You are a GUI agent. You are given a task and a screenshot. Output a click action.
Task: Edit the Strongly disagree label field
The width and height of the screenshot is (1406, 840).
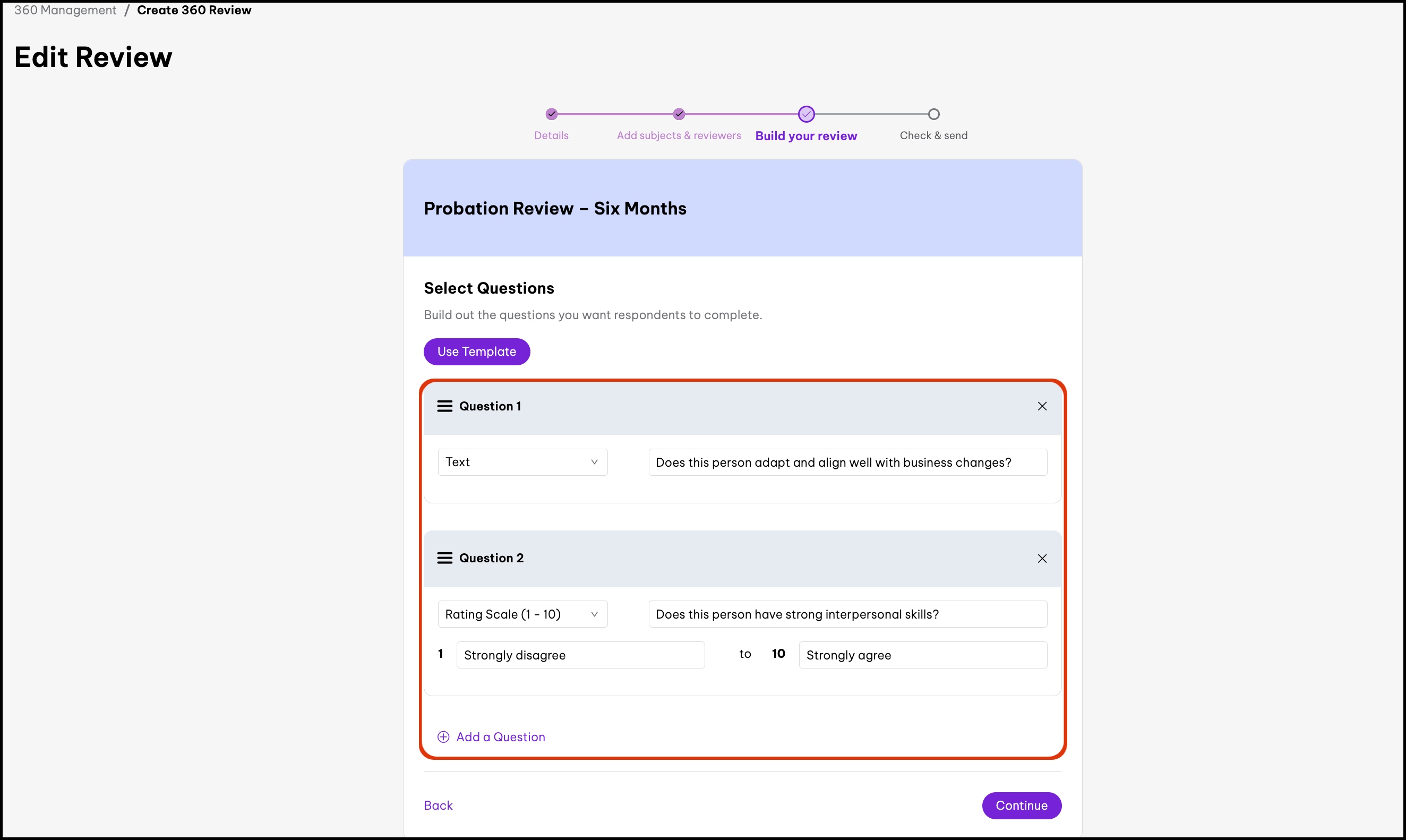tap(580, 655)
